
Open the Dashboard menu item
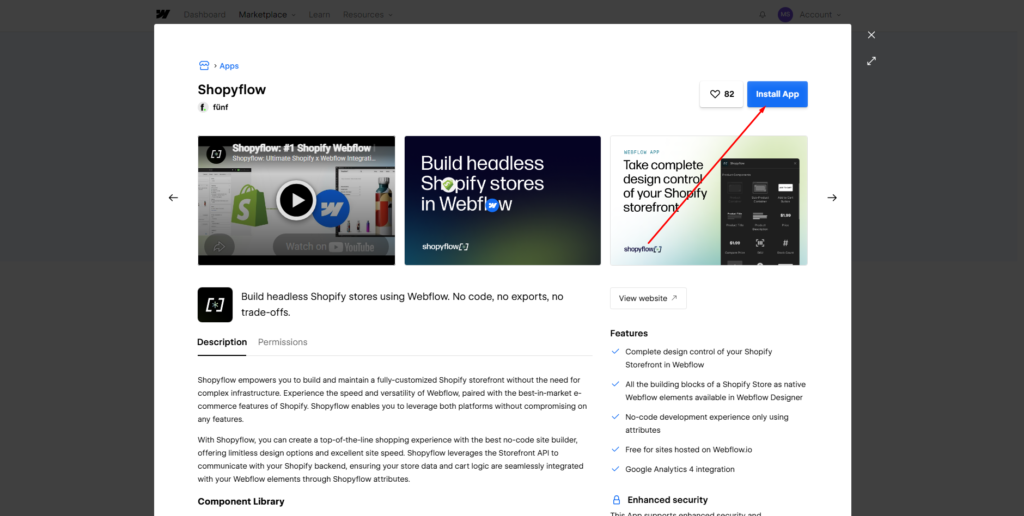(205, 15)
